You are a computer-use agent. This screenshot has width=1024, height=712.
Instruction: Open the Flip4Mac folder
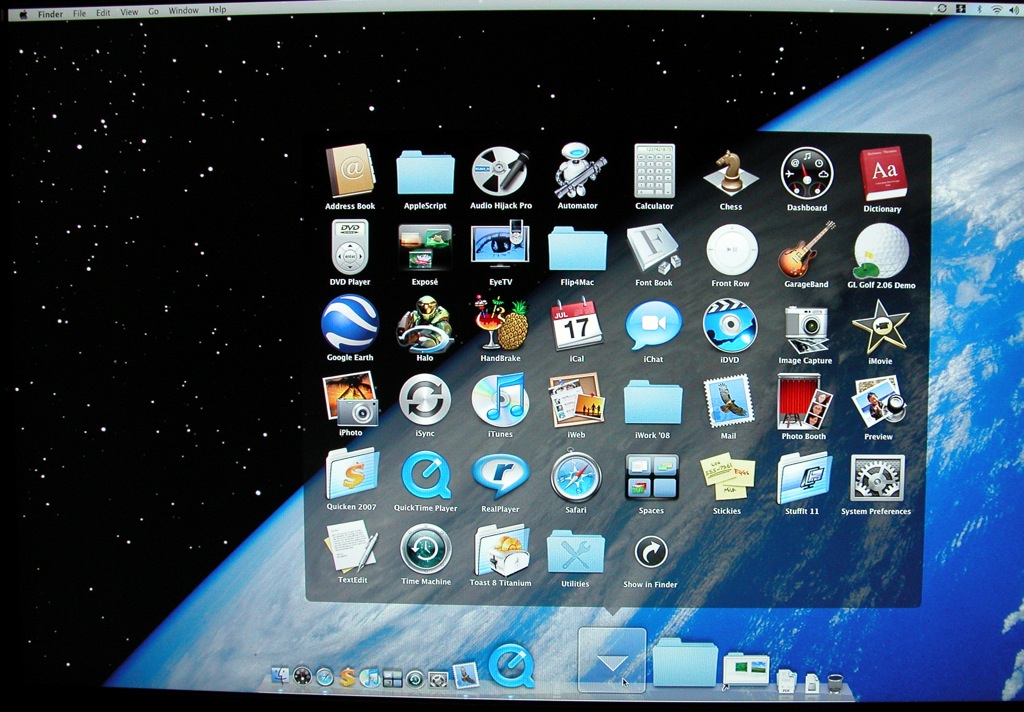click(577, 249)
